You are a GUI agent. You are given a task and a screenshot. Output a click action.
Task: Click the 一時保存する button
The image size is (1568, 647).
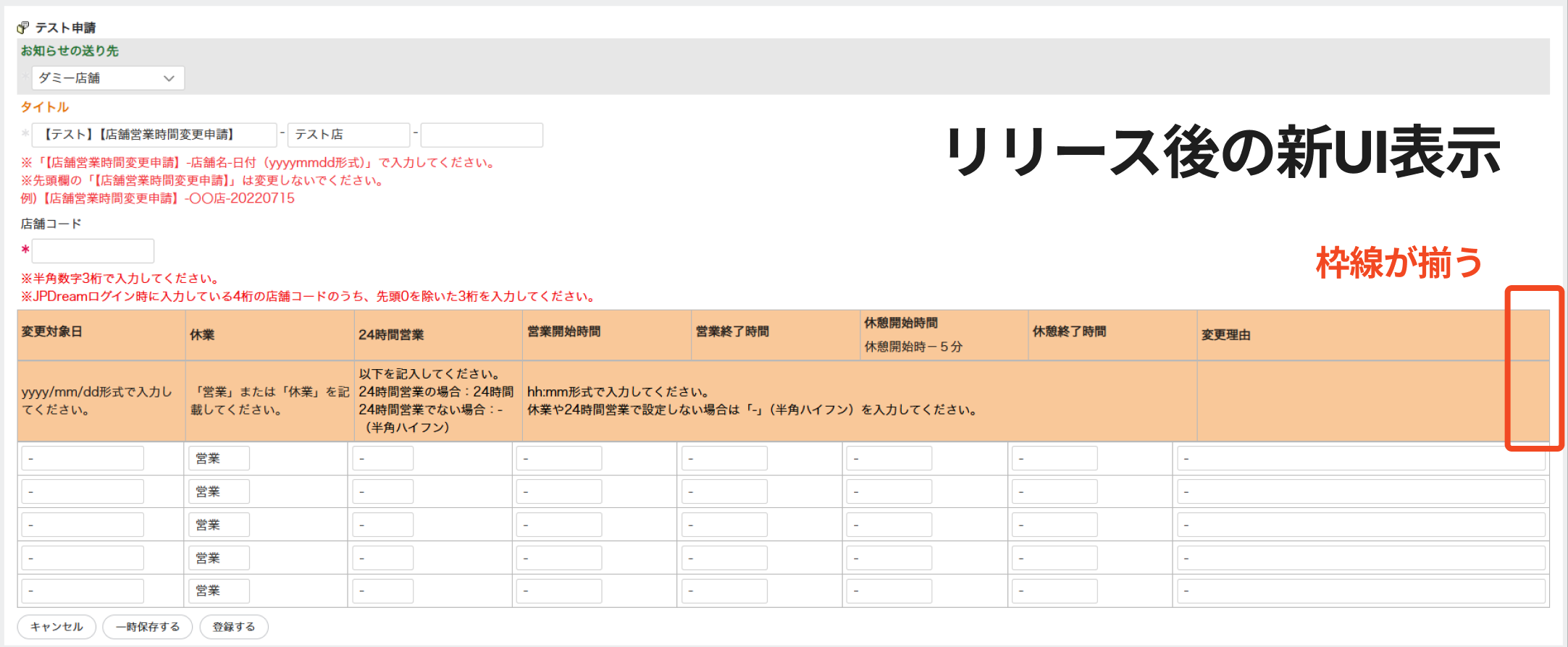148,627
